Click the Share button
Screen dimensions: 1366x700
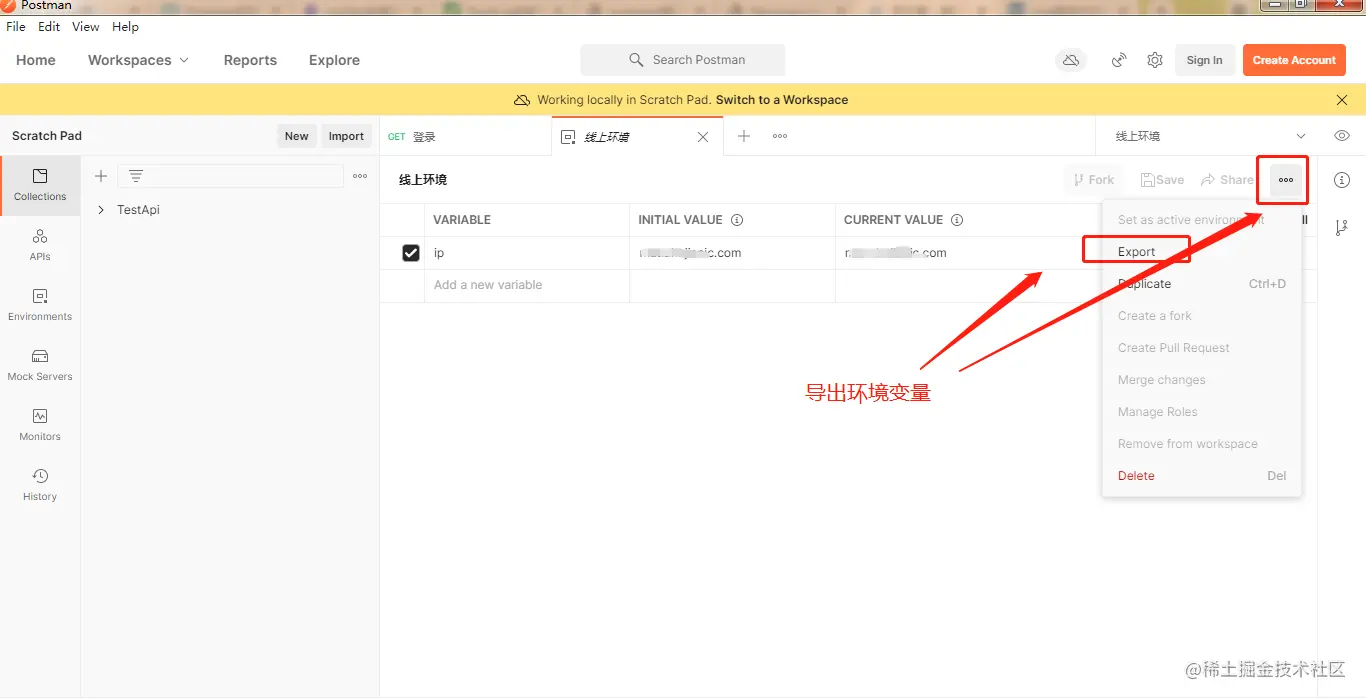pos(1227,180)
